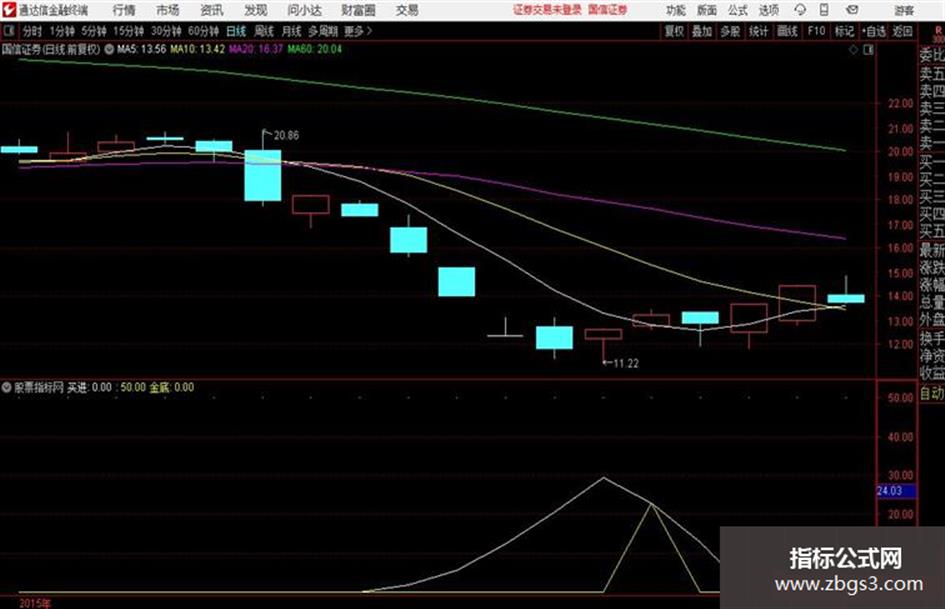This screenshot has height=609, width=945.
Task: Click the 复权 toolbar button
Action: click(x=674, y=31)
